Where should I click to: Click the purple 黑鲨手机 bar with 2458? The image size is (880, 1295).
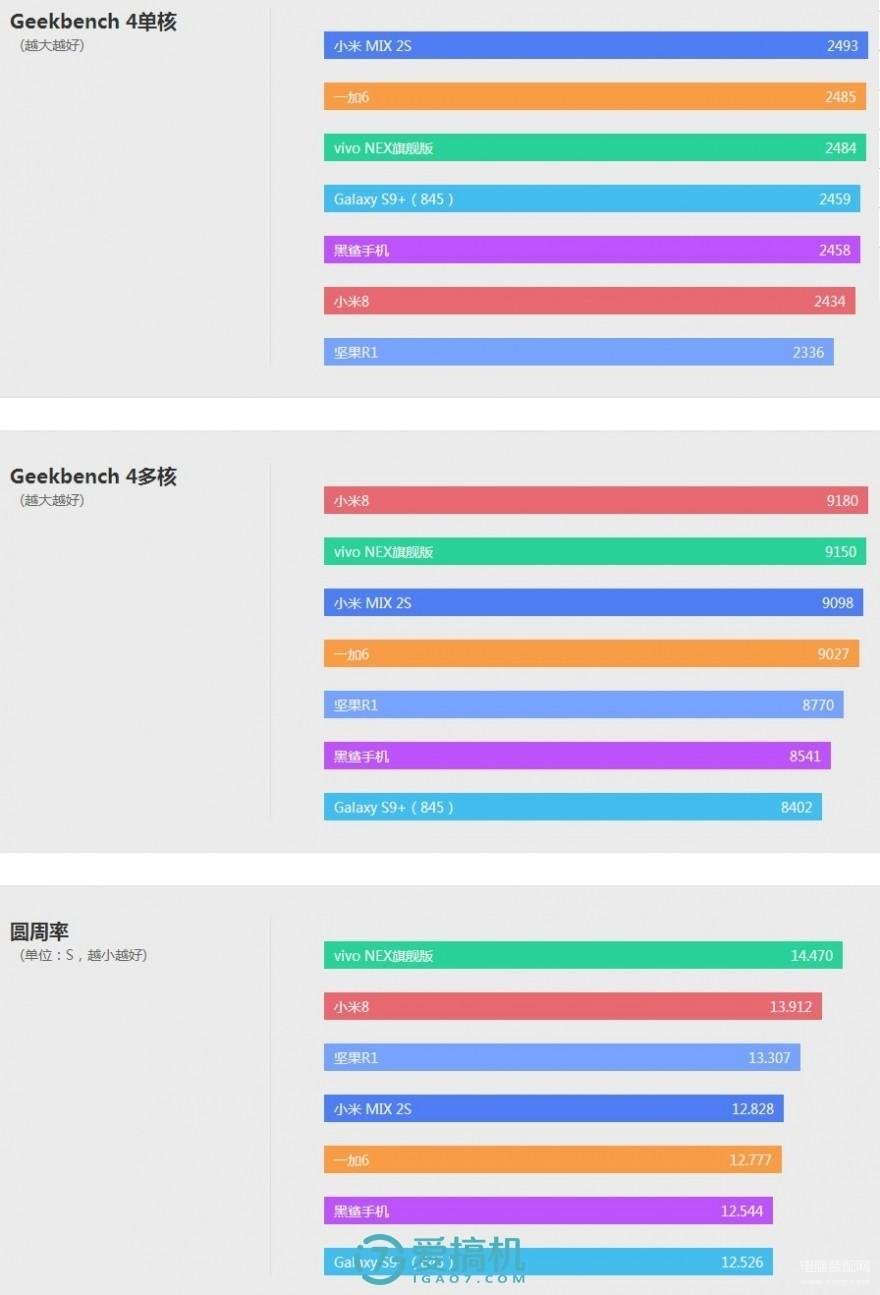coord(592,250)
